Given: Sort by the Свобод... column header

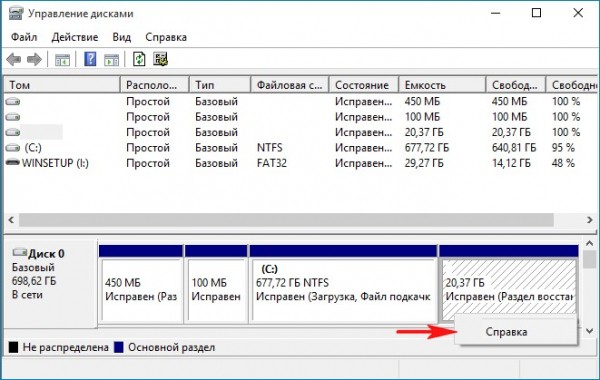Looking at the screenshot, I should point(516,85).
